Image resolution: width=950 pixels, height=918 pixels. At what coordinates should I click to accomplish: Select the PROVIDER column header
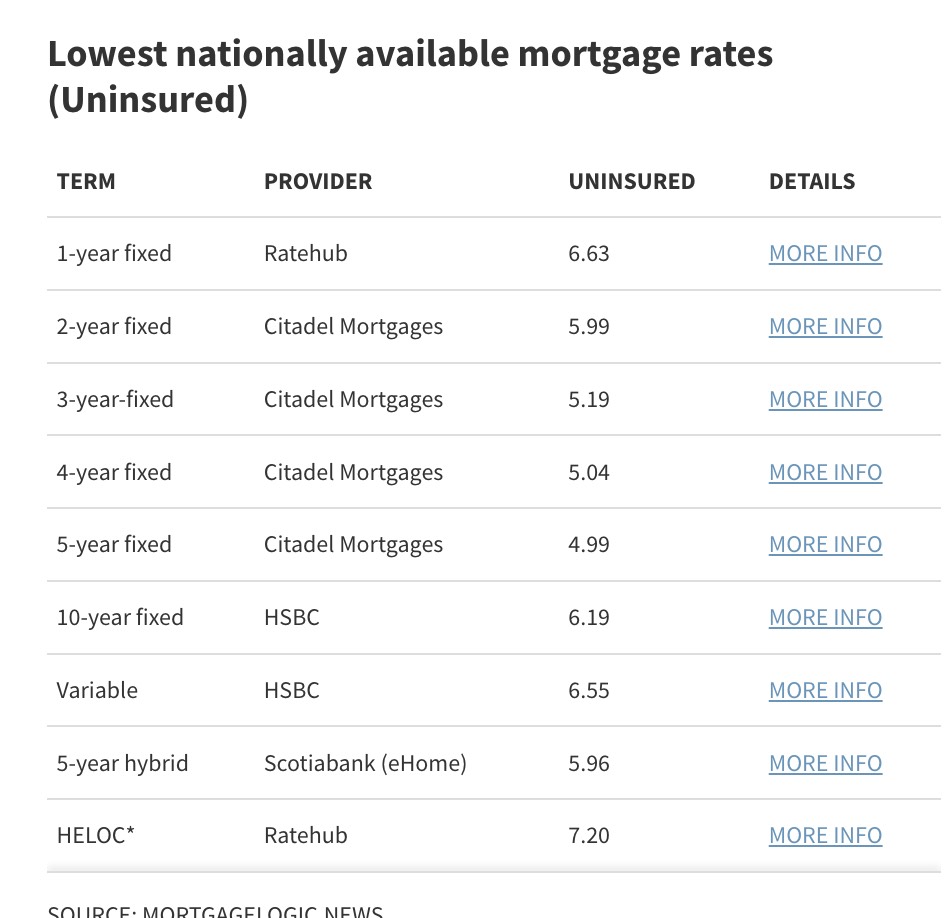[x=318, y=182]
